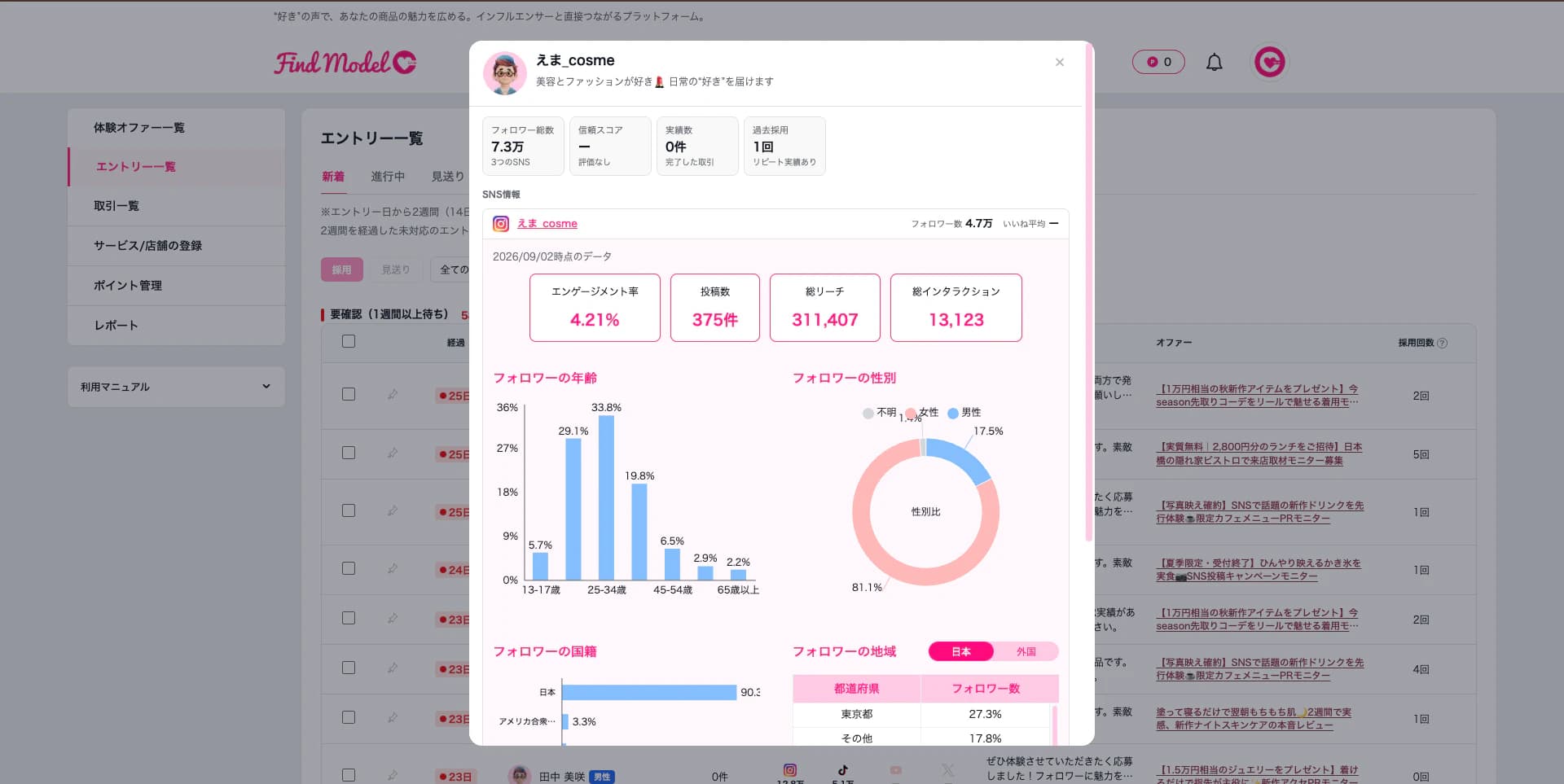Open 取引一覧 in the sidebar

tap(176, 206)
